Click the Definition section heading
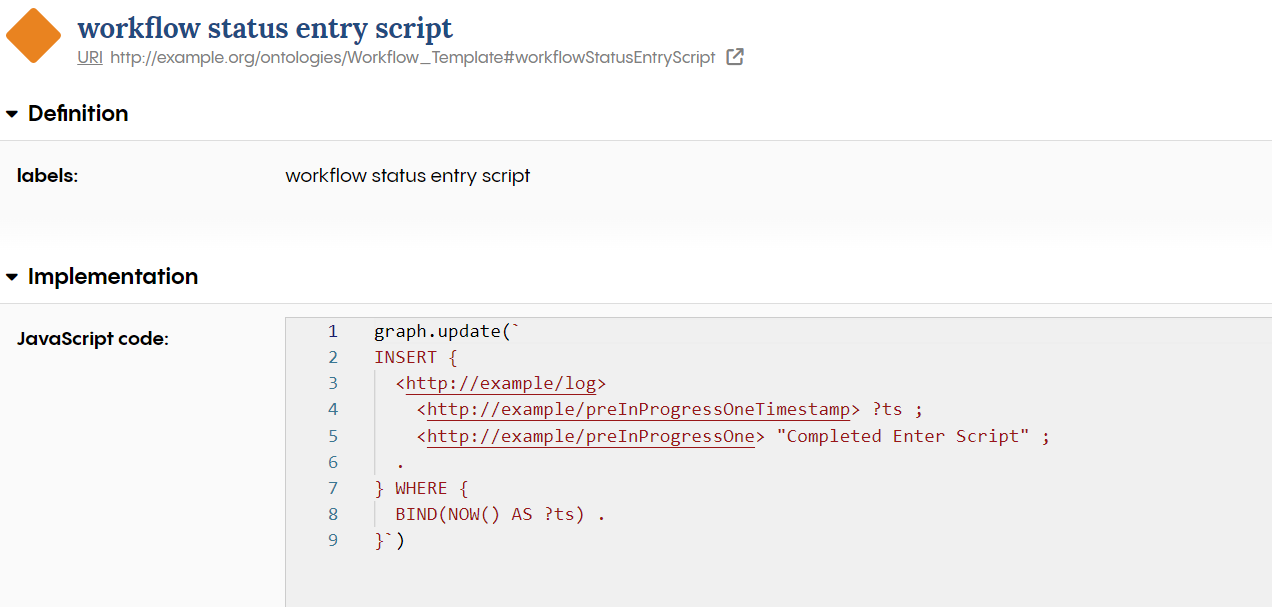Image resolution: width=1272 pixels, height=607 pixels. [x=78, y=114]
